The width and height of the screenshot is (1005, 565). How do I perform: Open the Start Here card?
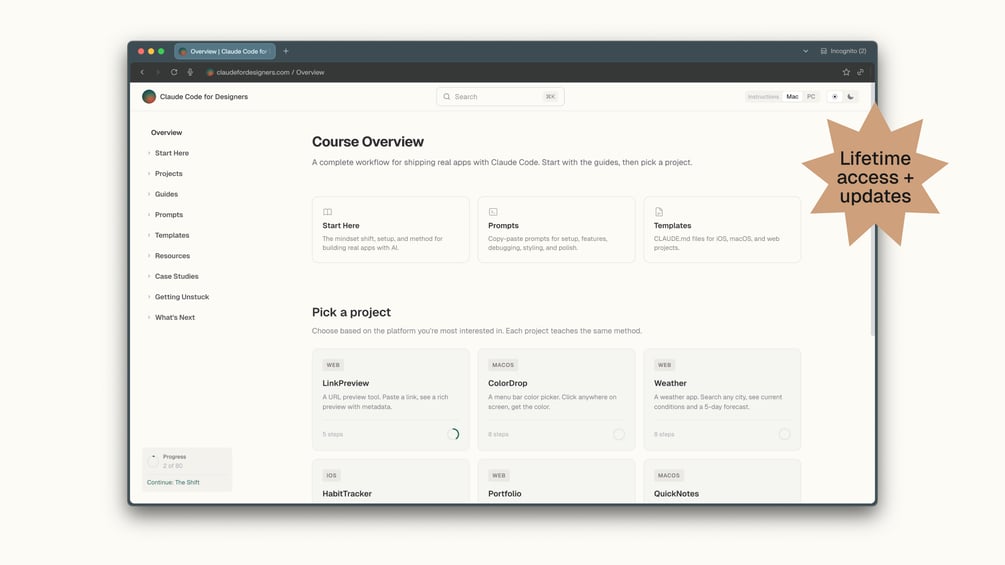(x=390, y=229)
